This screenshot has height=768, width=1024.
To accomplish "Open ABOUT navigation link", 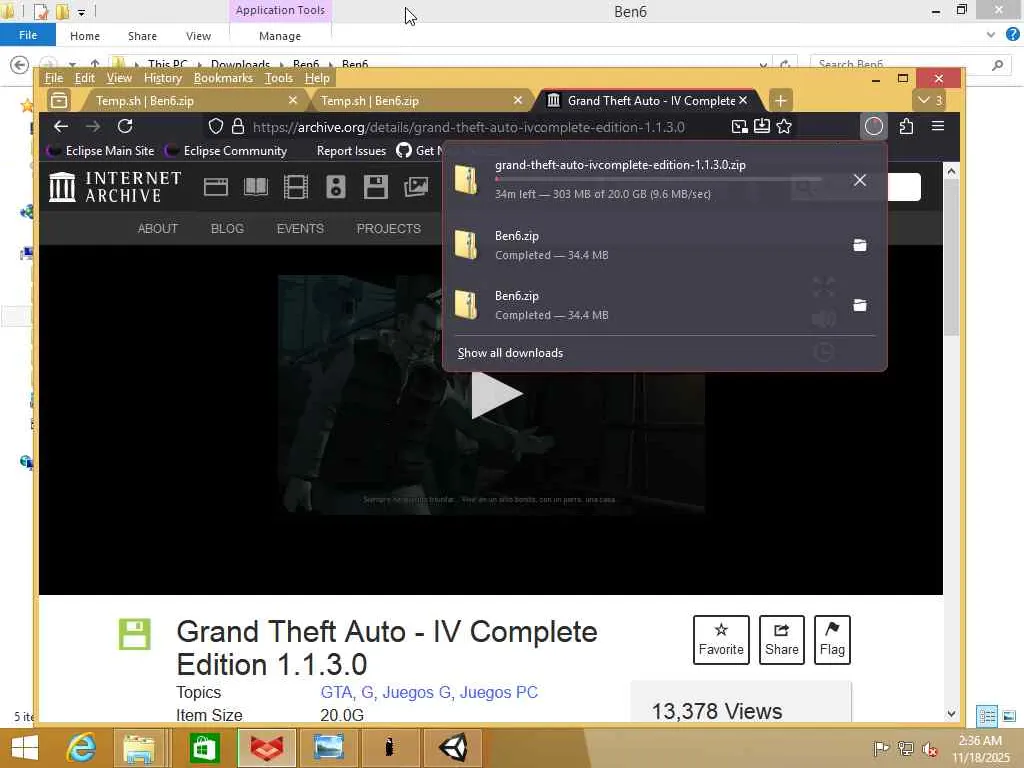I will click(157, 229).
